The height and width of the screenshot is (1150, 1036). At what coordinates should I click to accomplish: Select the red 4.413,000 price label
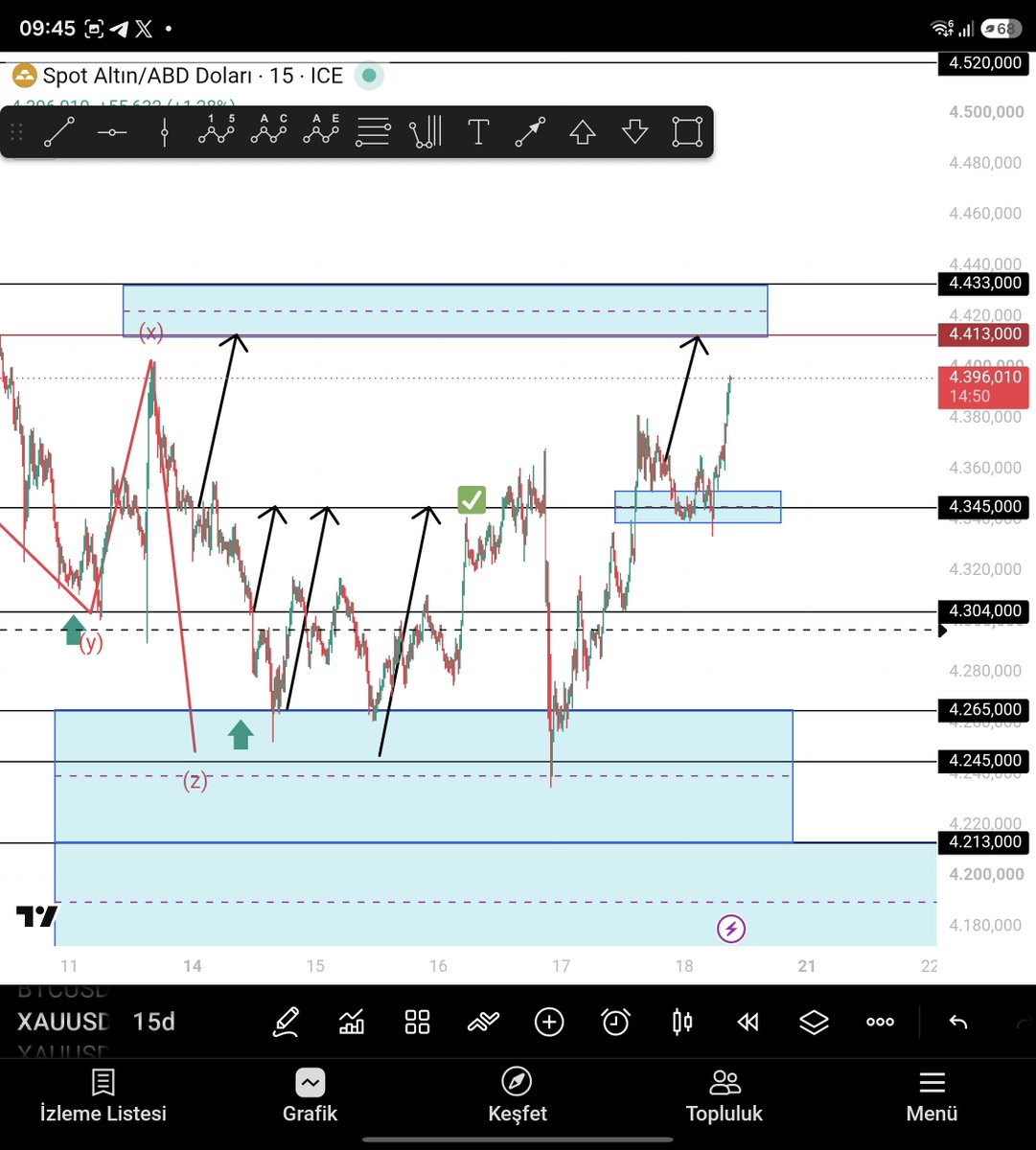(985, 333)
